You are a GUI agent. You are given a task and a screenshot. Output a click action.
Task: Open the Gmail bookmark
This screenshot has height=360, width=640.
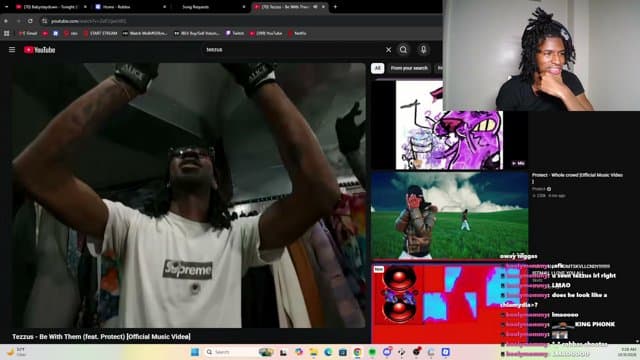pyautogui.click(x=28, y=33)
